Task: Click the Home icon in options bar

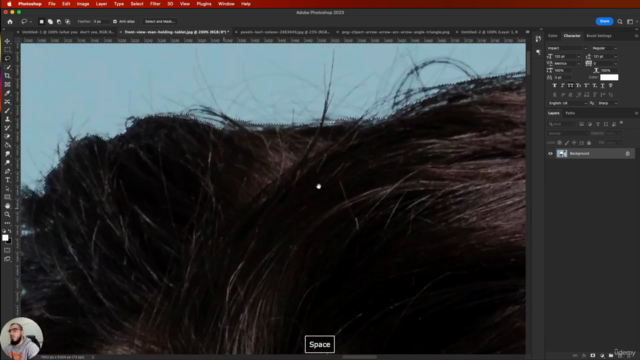Action: 10,22
